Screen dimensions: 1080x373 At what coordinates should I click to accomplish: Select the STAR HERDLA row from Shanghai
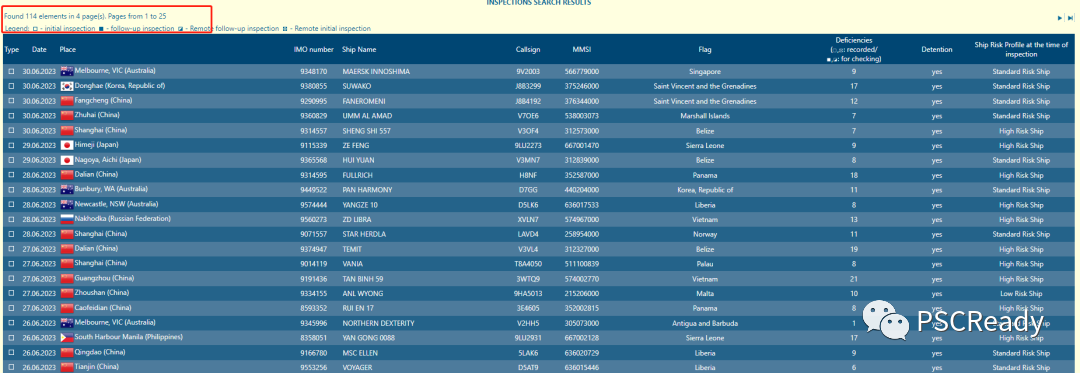pyautogui.click(x=540, y=234)
